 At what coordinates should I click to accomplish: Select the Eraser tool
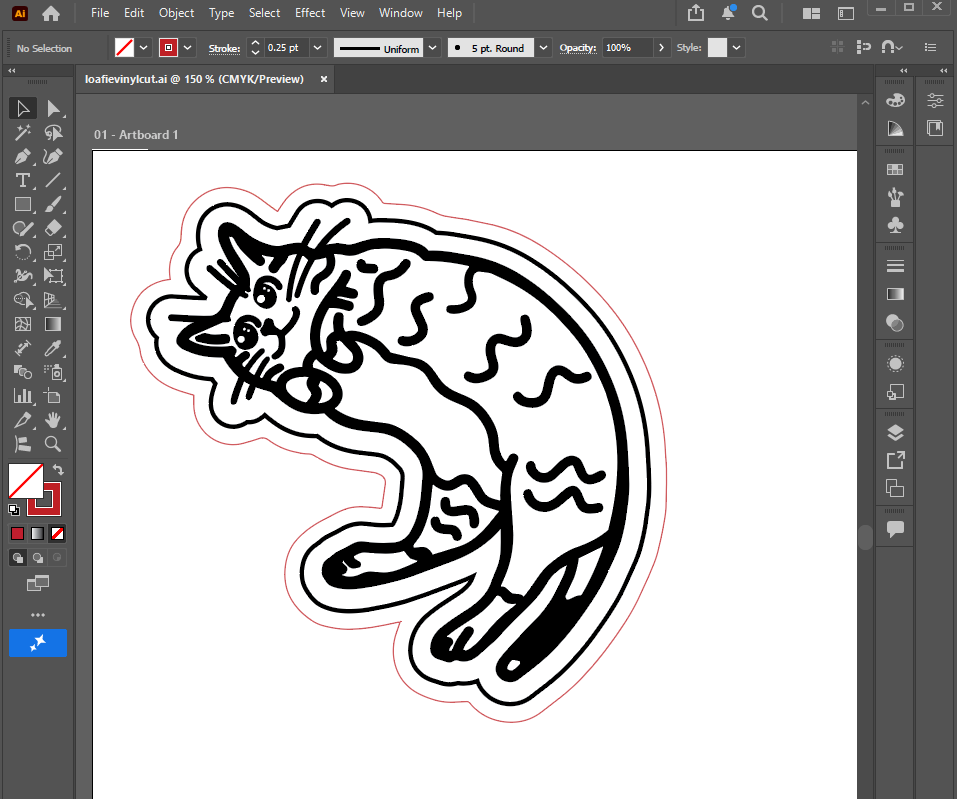pyautogui.click(x=54, y=228)
